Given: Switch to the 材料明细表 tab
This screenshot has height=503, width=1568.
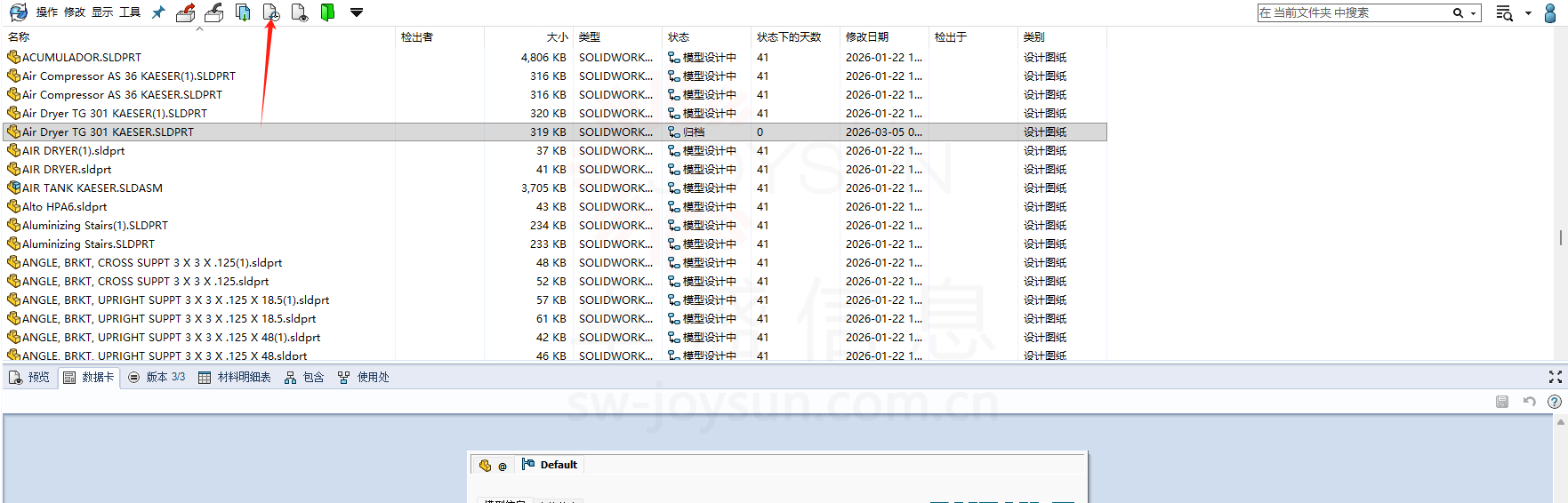Looking at the screenshot, I should pyautogui.click(x=235, y=378).
